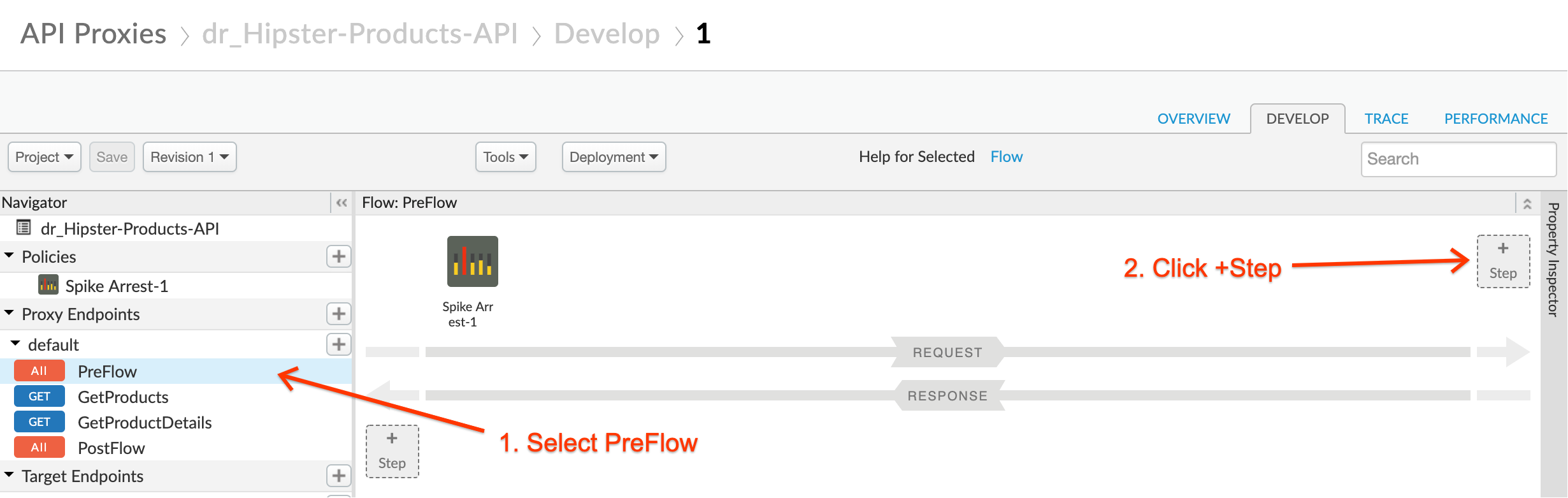Click the Spike Arrest policy icon in flow
1568x498 pixels.
tap(472, 261)
